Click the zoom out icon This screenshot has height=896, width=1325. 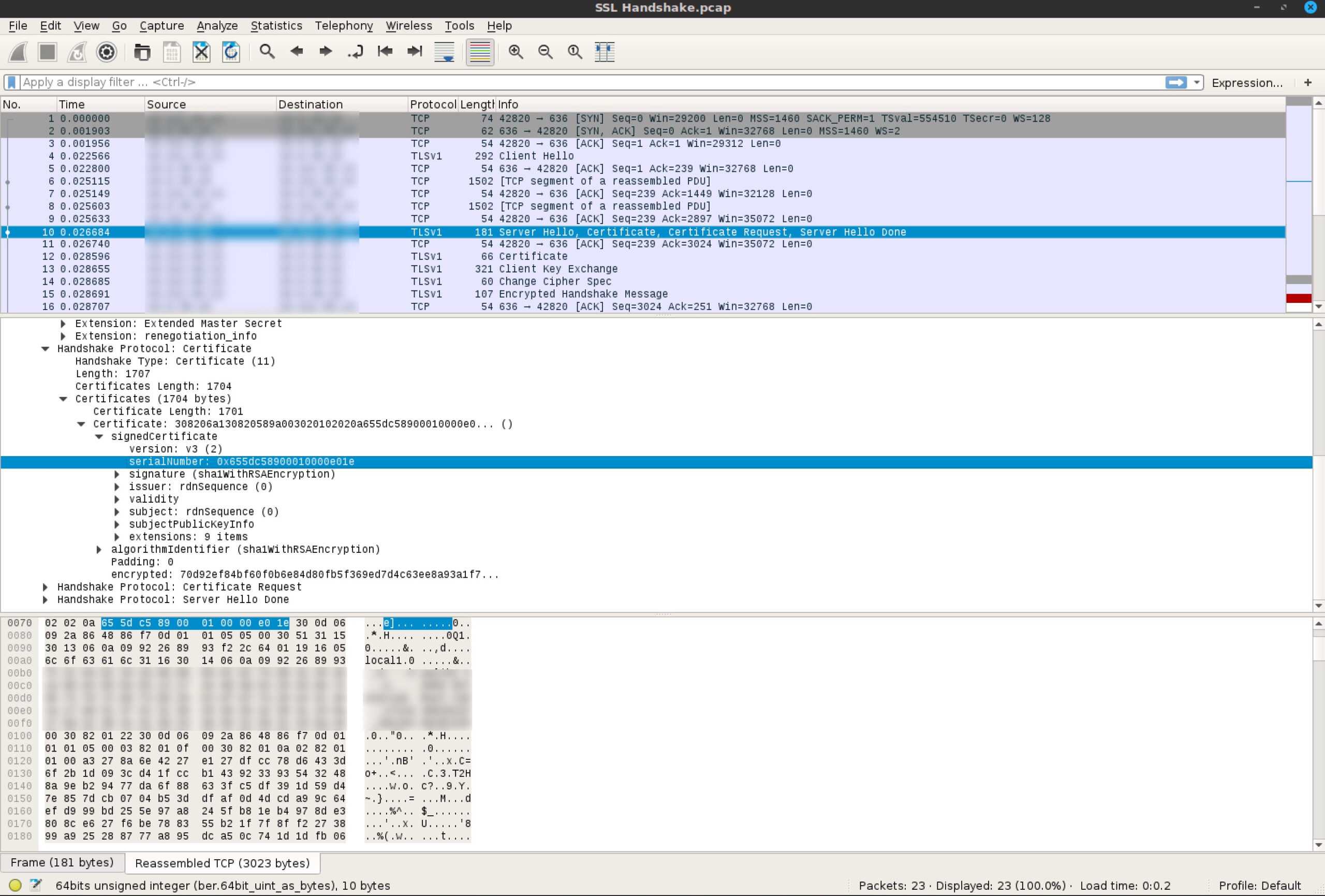click(545, 51)
